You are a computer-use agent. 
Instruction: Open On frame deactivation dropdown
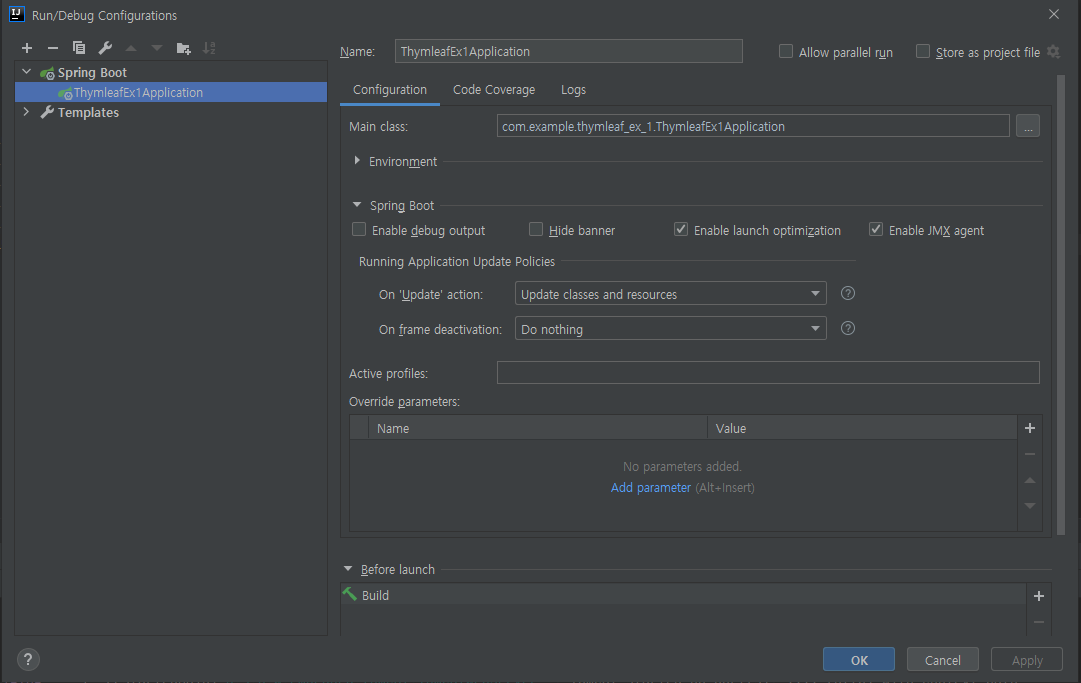click(670, 329)
